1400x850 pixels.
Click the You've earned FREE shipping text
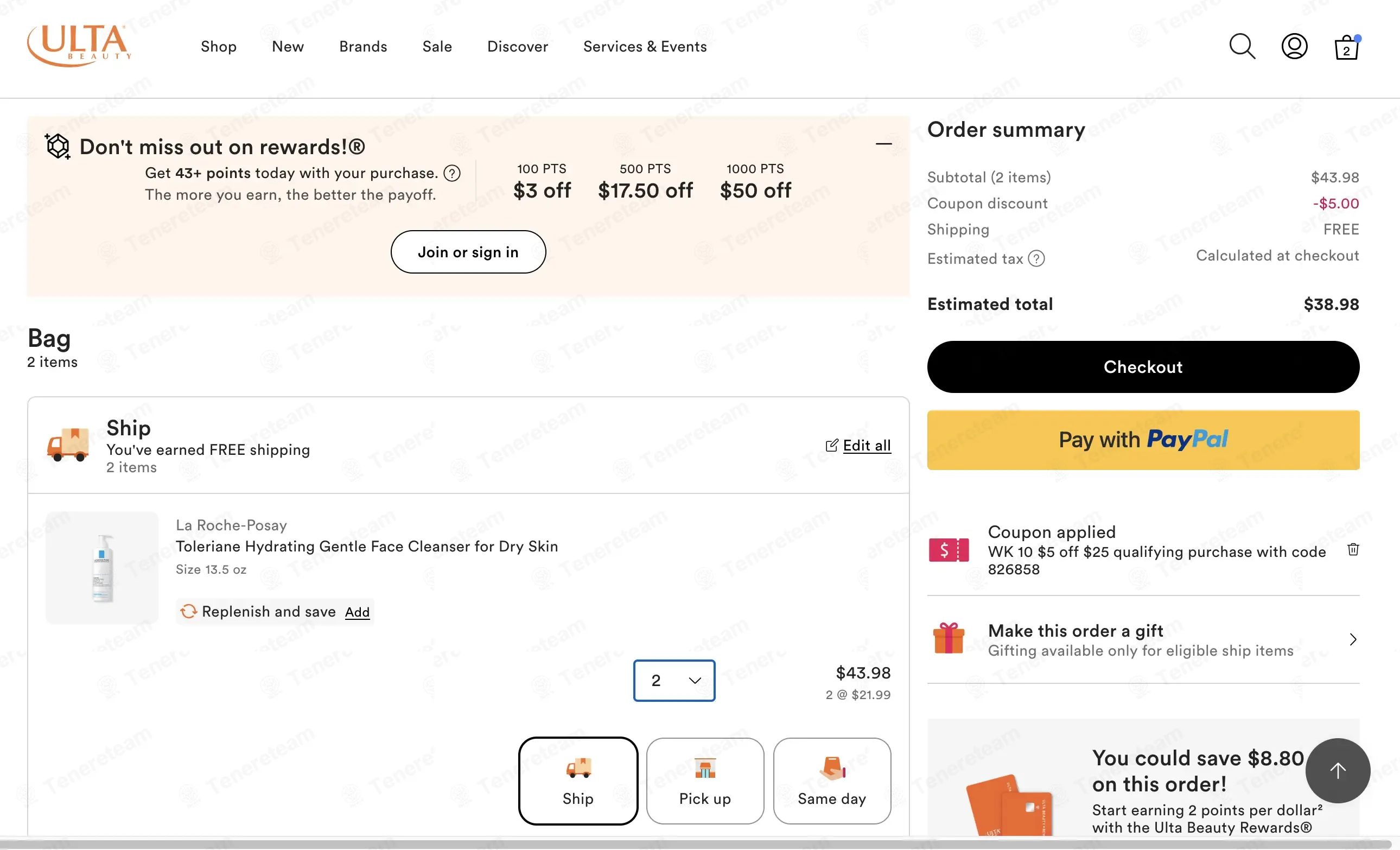click(x=208, y=450)
